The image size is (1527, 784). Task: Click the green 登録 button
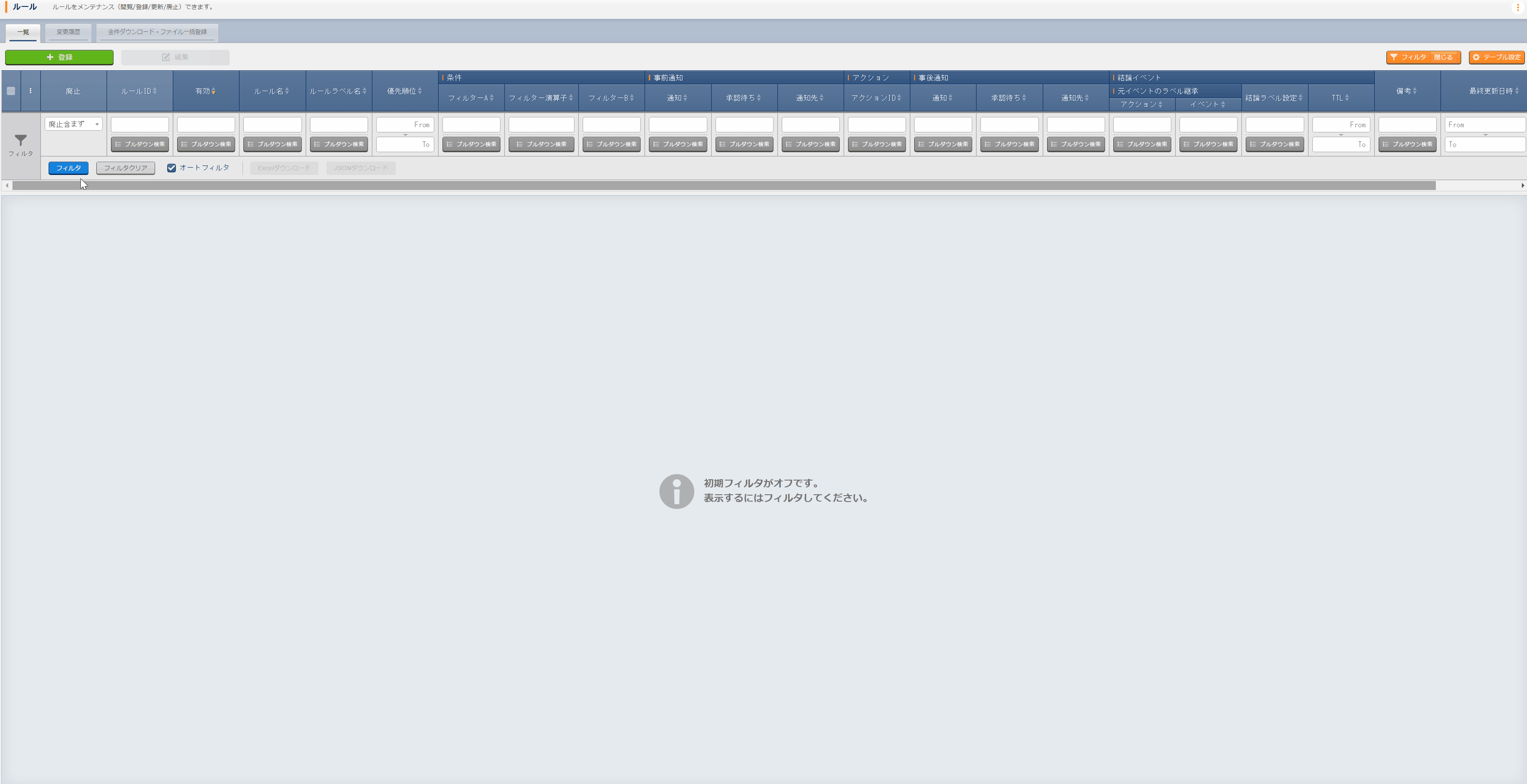point(59,57)
